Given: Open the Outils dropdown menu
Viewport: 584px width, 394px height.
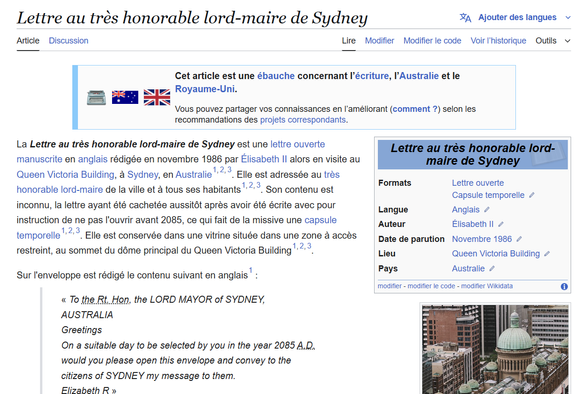Looking at the screenshot, I should [x=553, y=41].
